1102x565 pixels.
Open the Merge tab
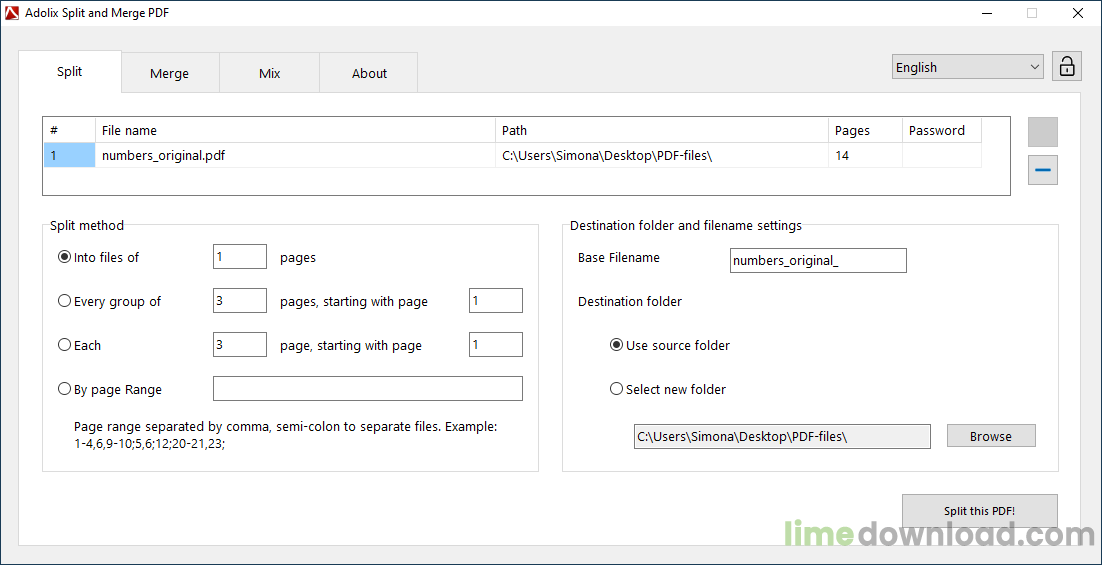point(169,73)
